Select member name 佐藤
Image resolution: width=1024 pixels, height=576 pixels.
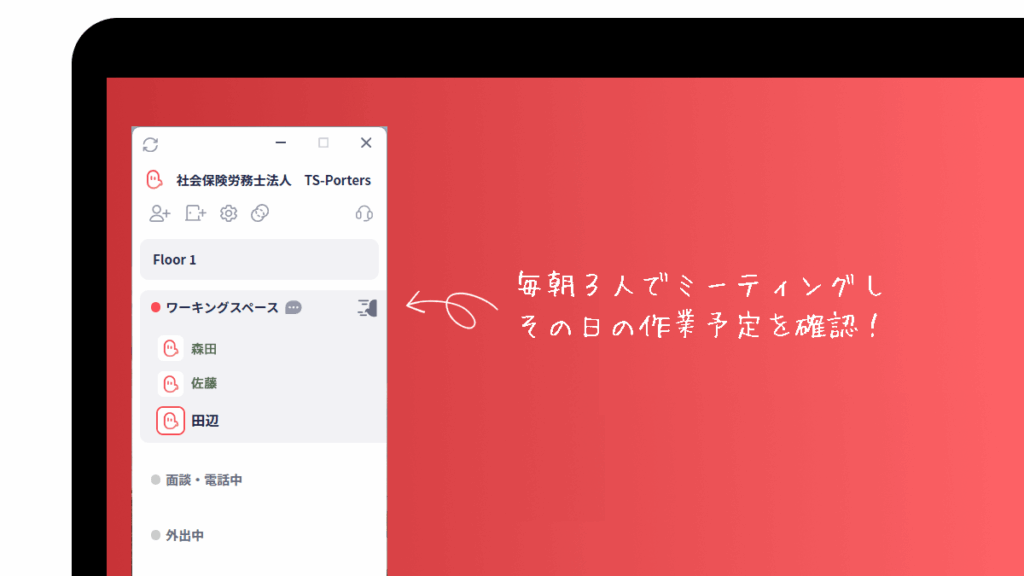(x=204, y=383)
